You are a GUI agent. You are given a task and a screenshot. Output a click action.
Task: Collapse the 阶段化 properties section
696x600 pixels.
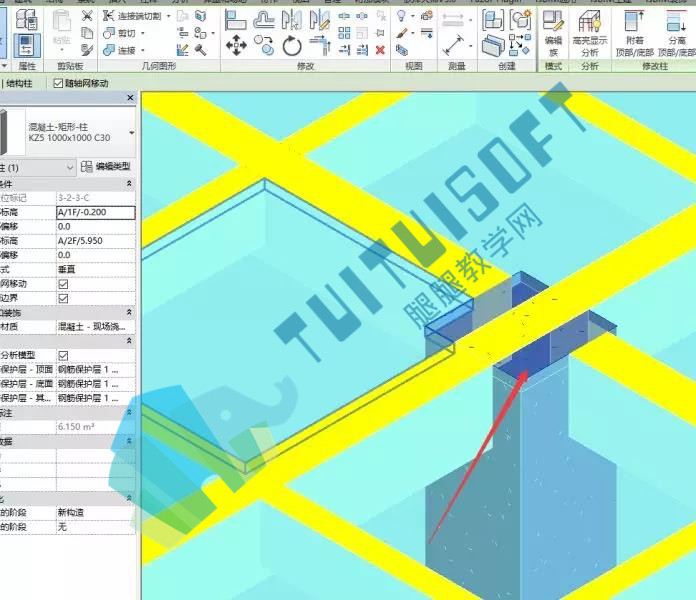129,498
